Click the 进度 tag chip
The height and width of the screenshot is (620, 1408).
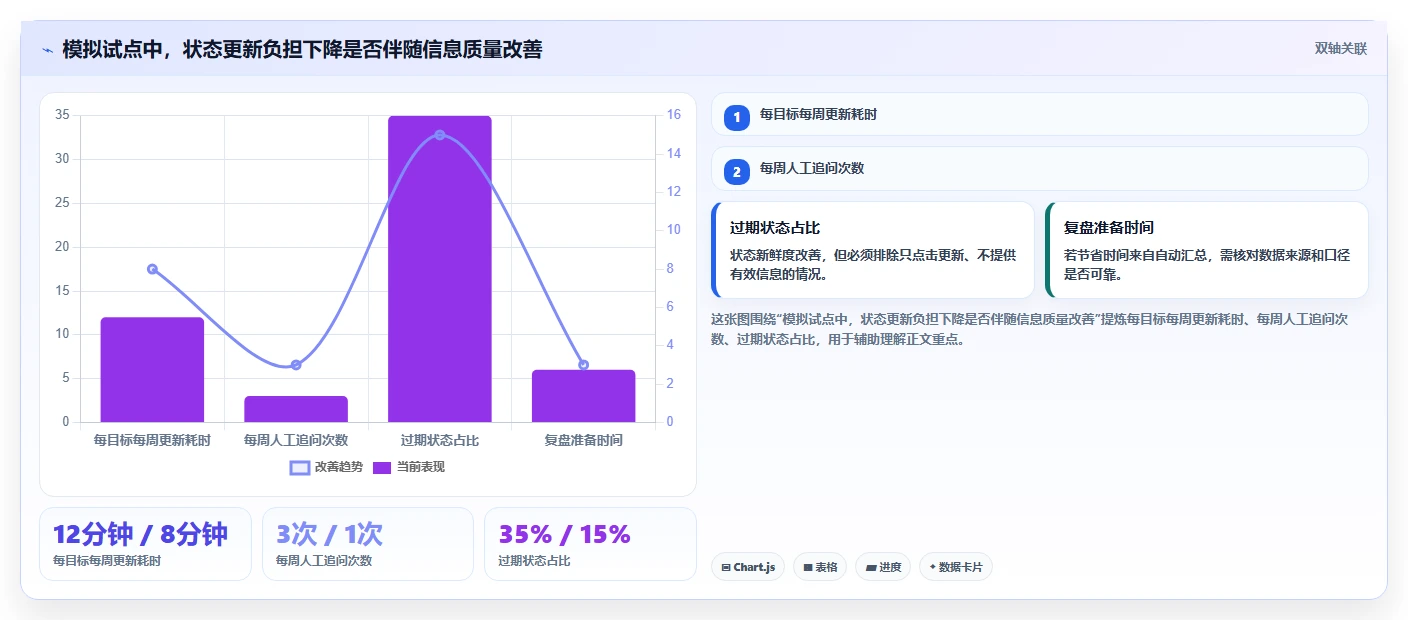(883, 567)
